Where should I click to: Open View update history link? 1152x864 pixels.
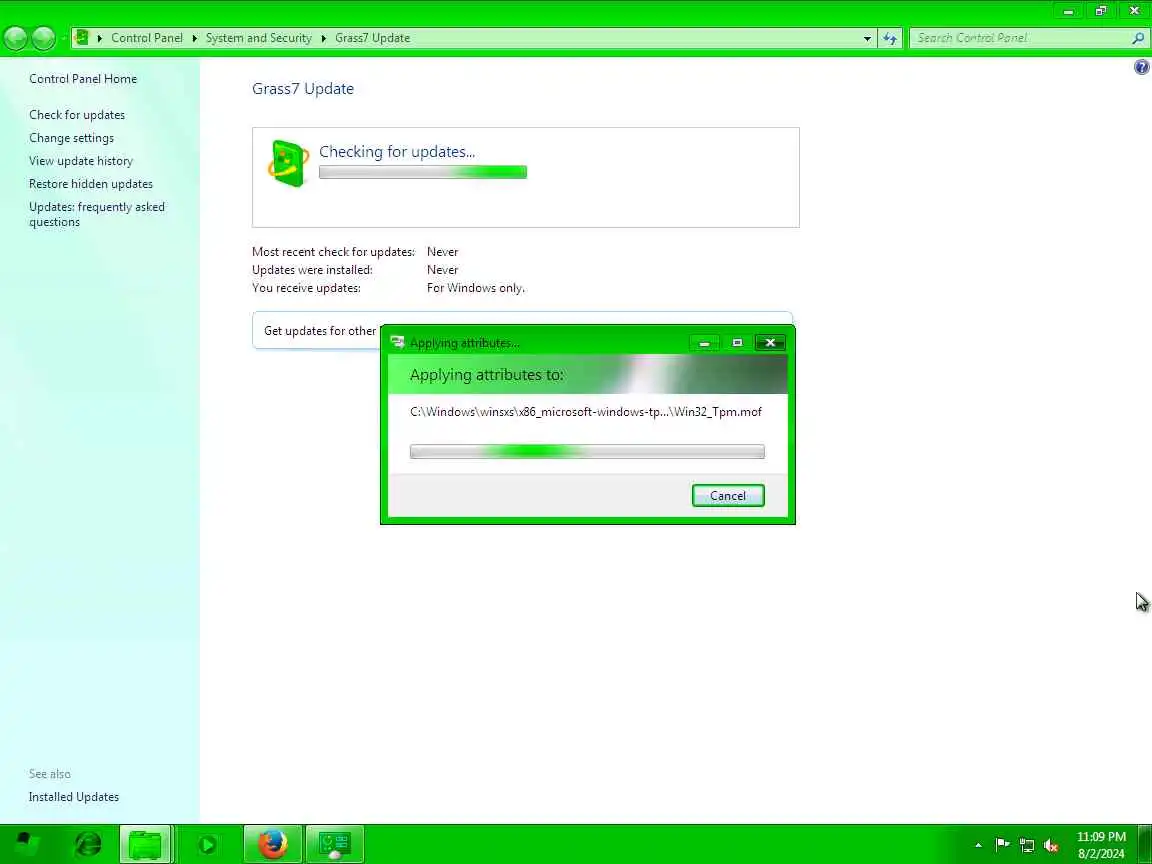point(81,161)
